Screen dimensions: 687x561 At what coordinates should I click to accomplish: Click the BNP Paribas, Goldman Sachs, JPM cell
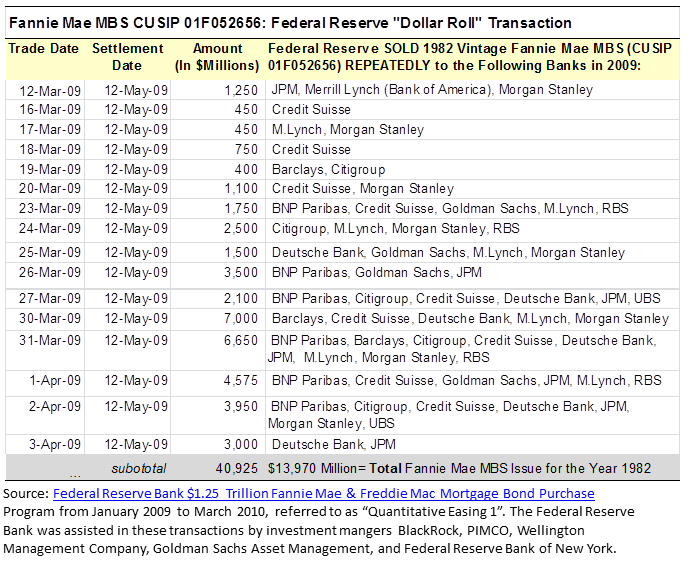click(x=377, y=273)
